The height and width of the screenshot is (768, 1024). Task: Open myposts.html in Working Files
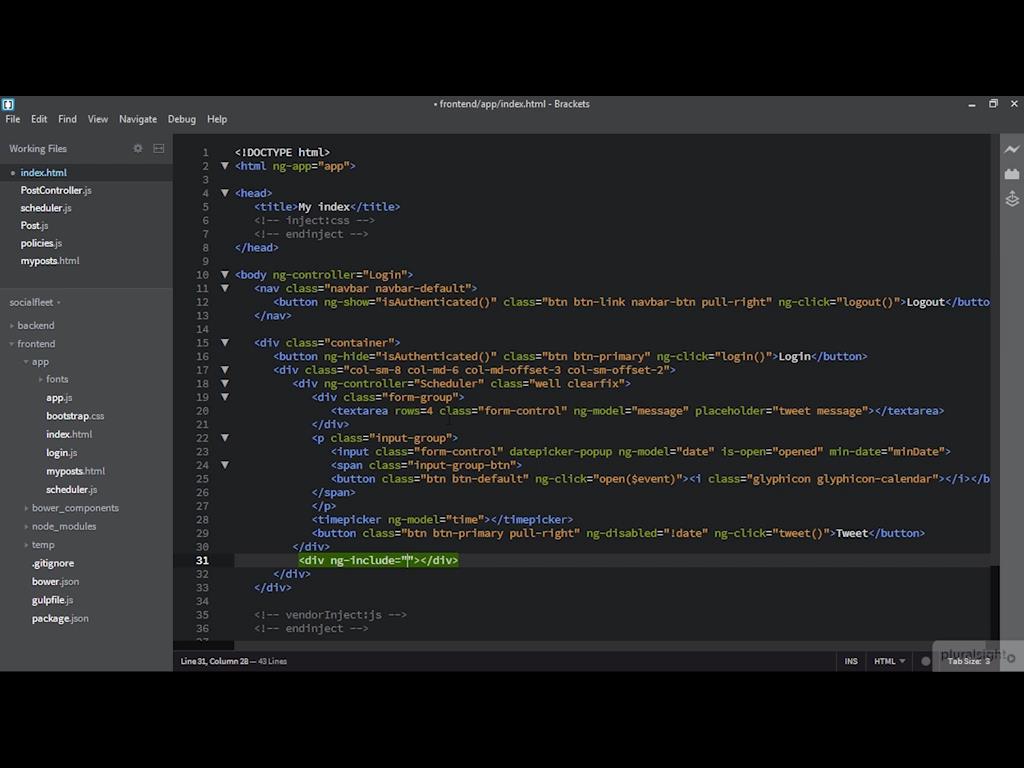click(x=50, y=261)
